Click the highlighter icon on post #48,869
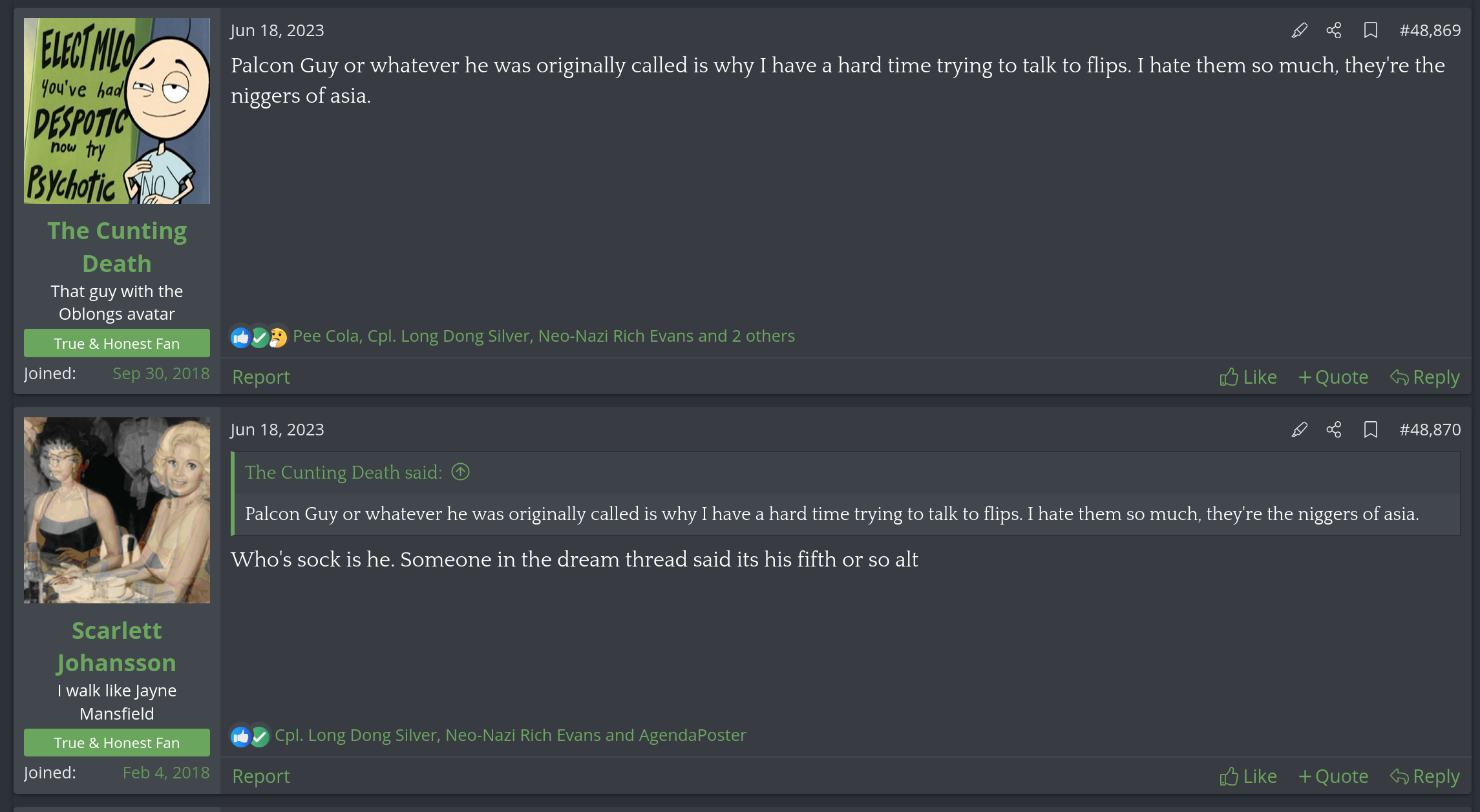 1299,30
